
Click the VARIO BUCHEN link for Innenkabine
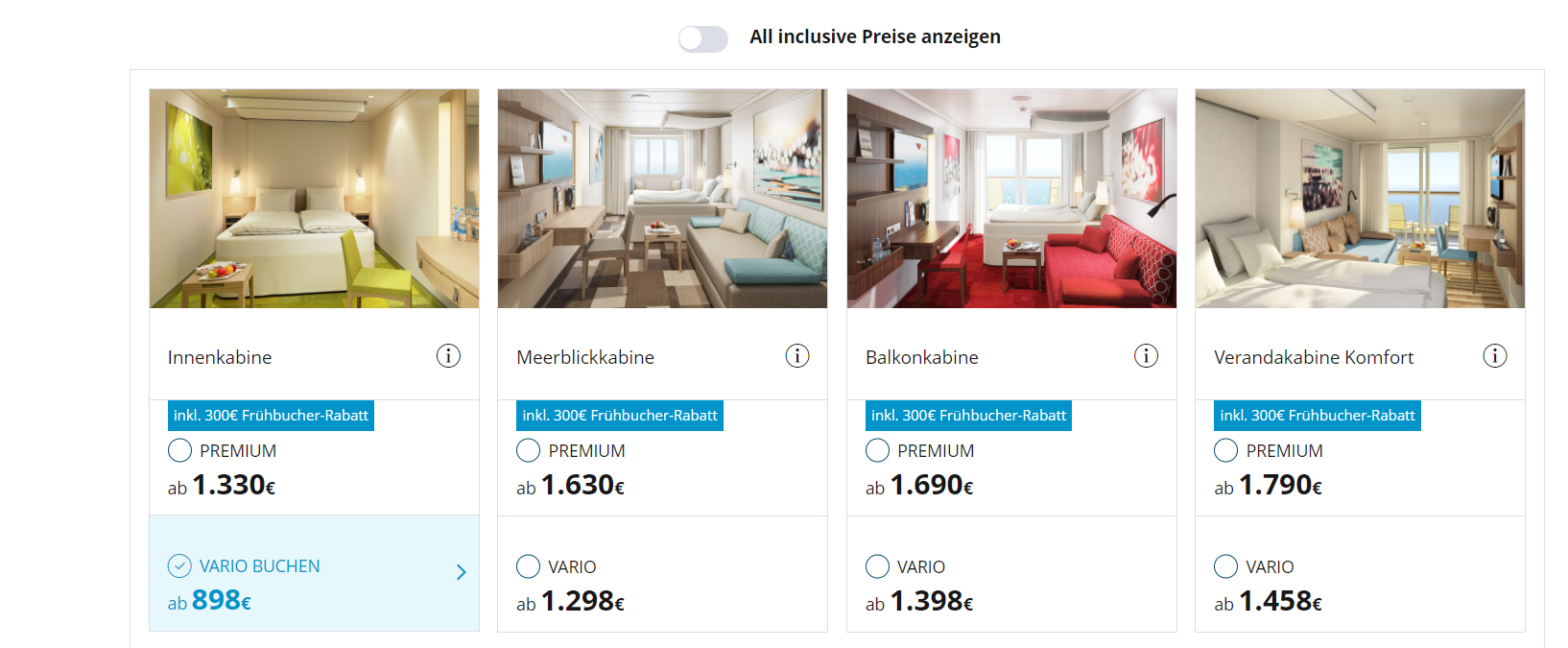259,566
